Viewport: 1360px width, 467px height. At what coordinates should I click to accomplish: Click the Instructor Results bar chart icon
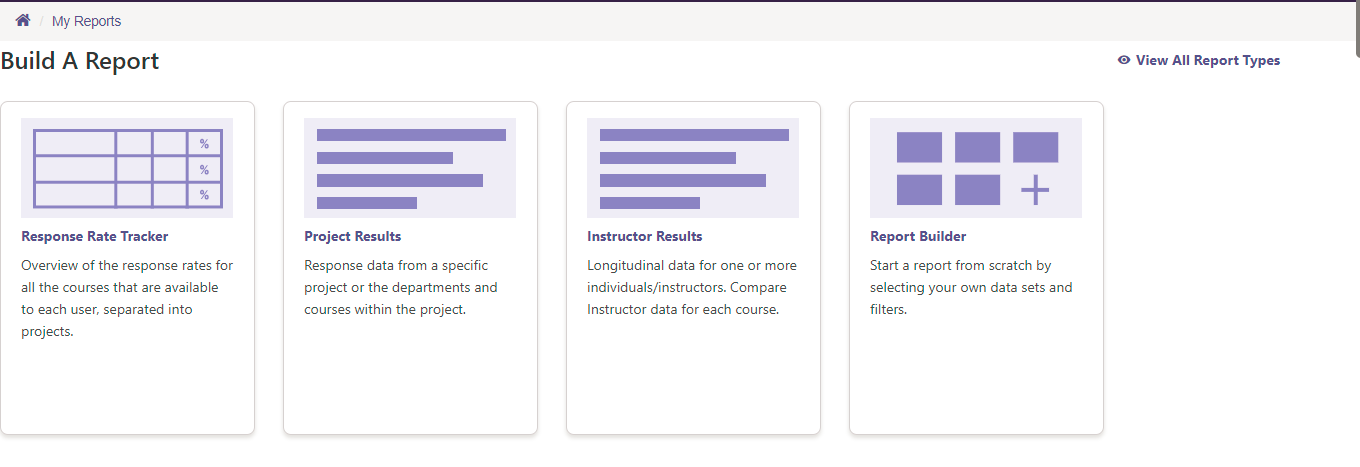pos(693,168)
